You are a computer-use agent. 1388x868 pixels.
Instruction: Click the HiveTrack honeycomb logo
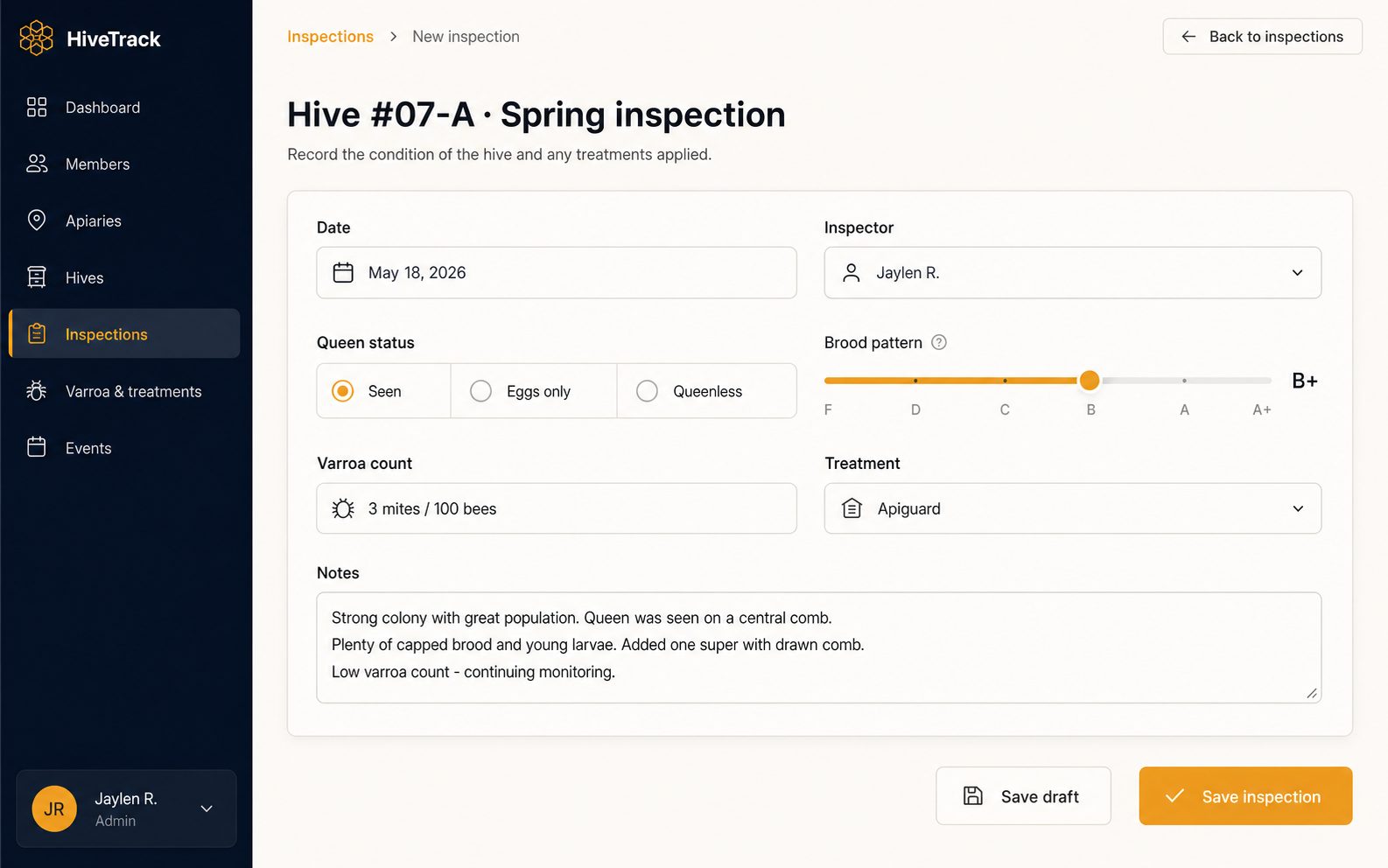pyautogui.click(x=36, y=38)
